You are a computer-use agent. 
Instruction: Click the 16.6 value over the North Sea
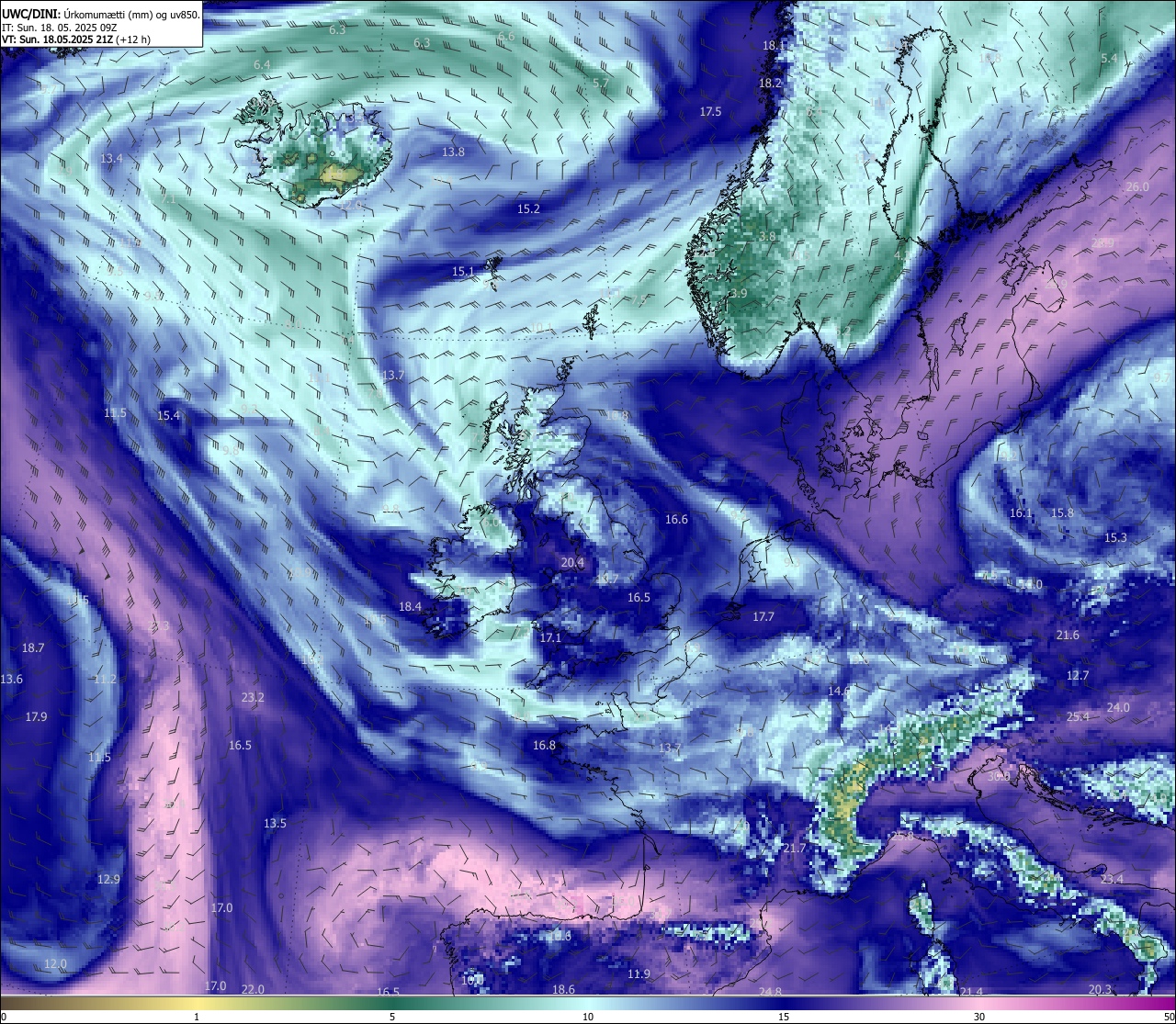(x=676, y=521)
